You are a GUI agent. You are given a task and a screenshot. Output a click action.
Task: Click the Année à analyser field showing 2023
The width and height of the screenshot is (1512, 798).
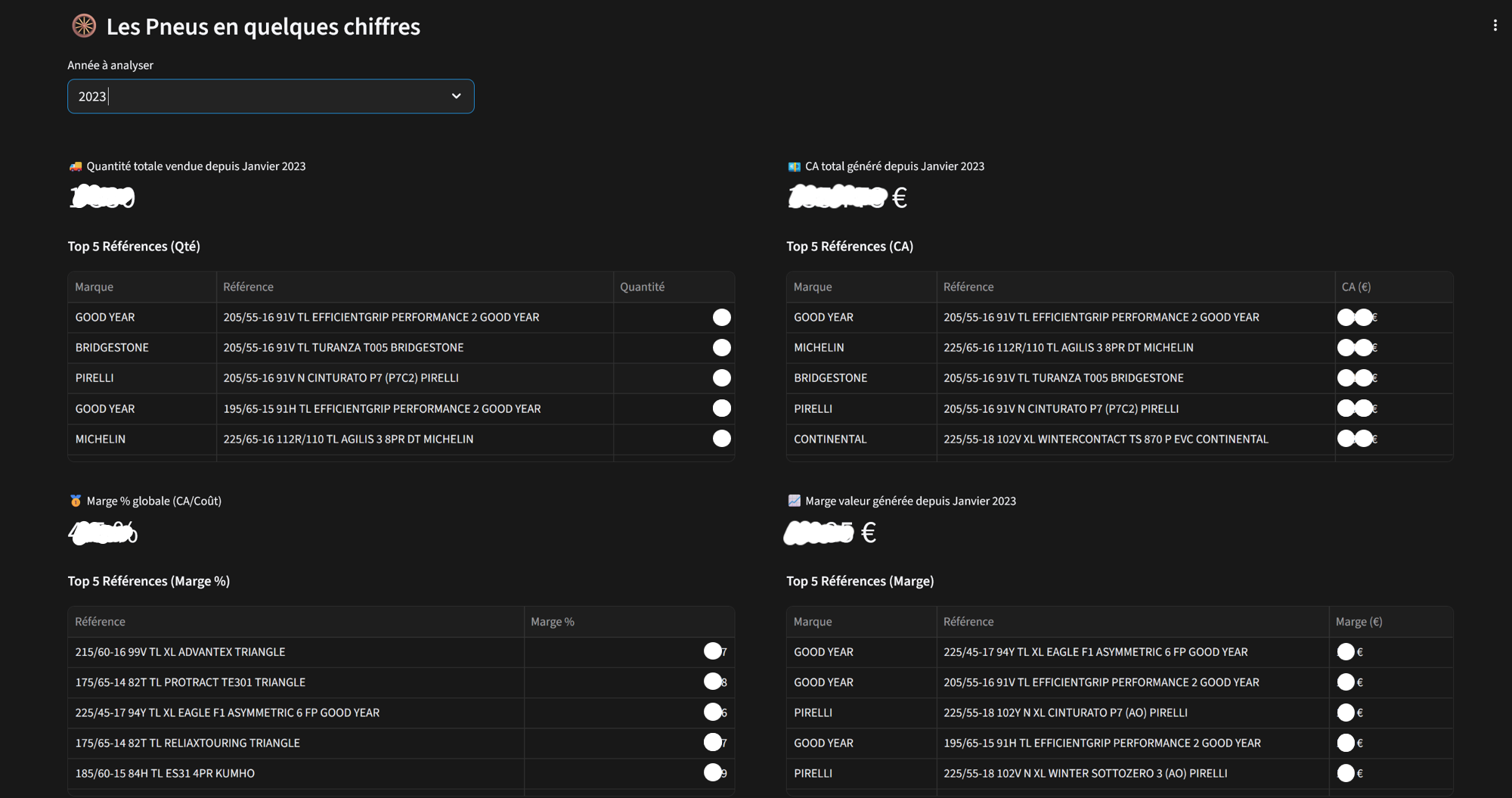(x=257, y=96)
